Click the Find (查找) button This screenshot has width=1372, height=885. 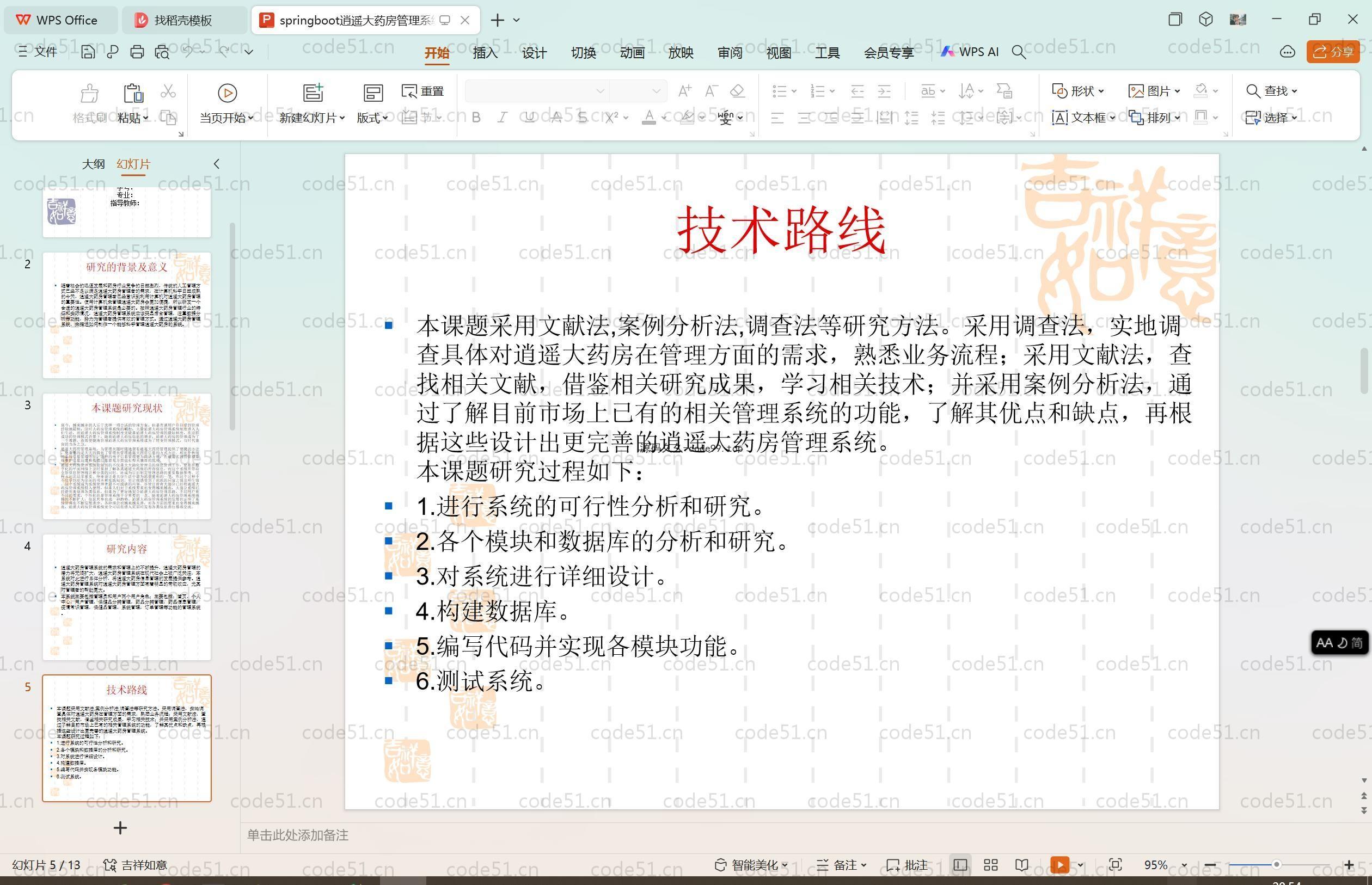coord(1271,91)
